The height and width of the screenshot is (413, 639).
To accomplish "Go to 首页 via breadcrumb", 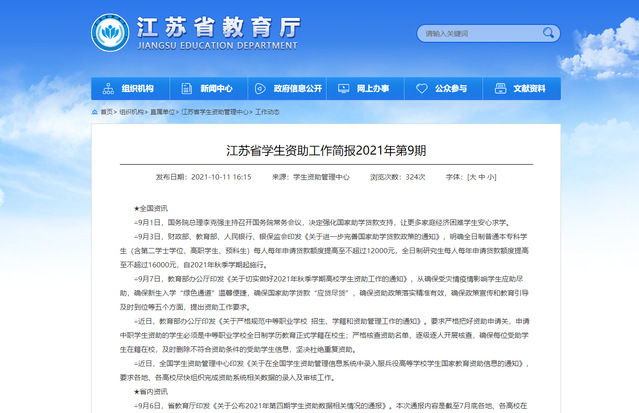I will pos(106,112).
